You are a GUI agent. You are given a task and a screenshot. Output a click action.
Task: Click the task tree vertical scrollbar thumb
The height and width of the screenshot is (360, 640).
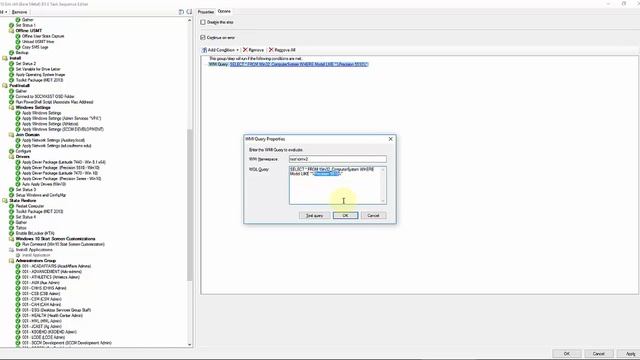point(189,205)
